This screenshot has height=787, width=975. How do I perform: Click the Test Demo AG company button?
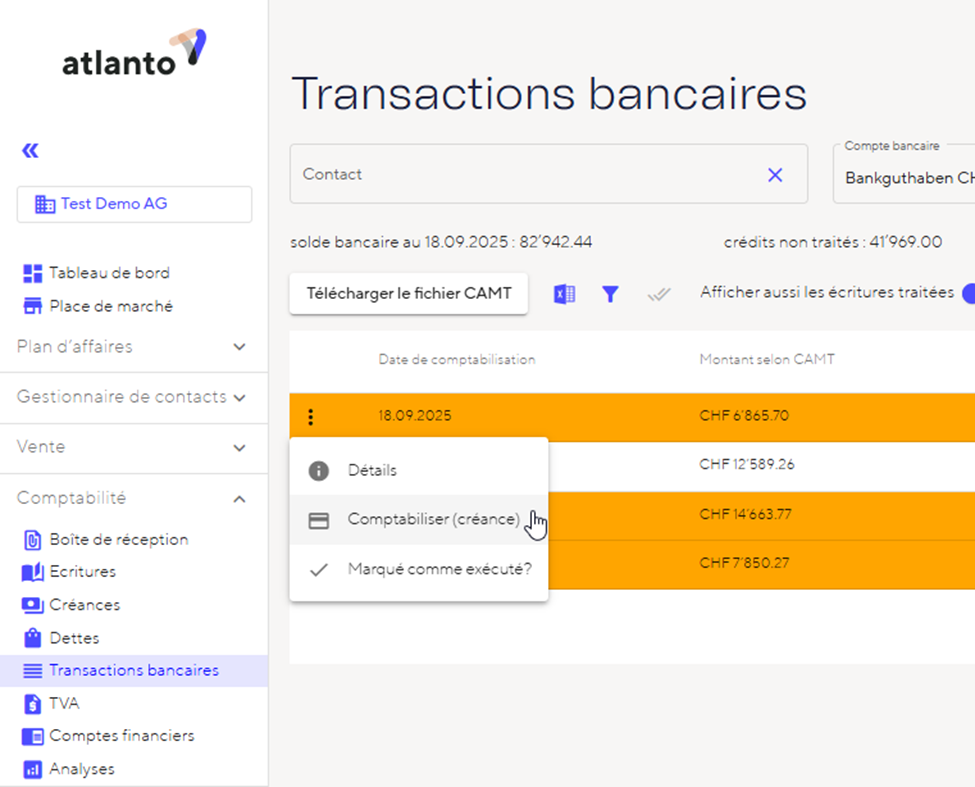tap(134, 204)
